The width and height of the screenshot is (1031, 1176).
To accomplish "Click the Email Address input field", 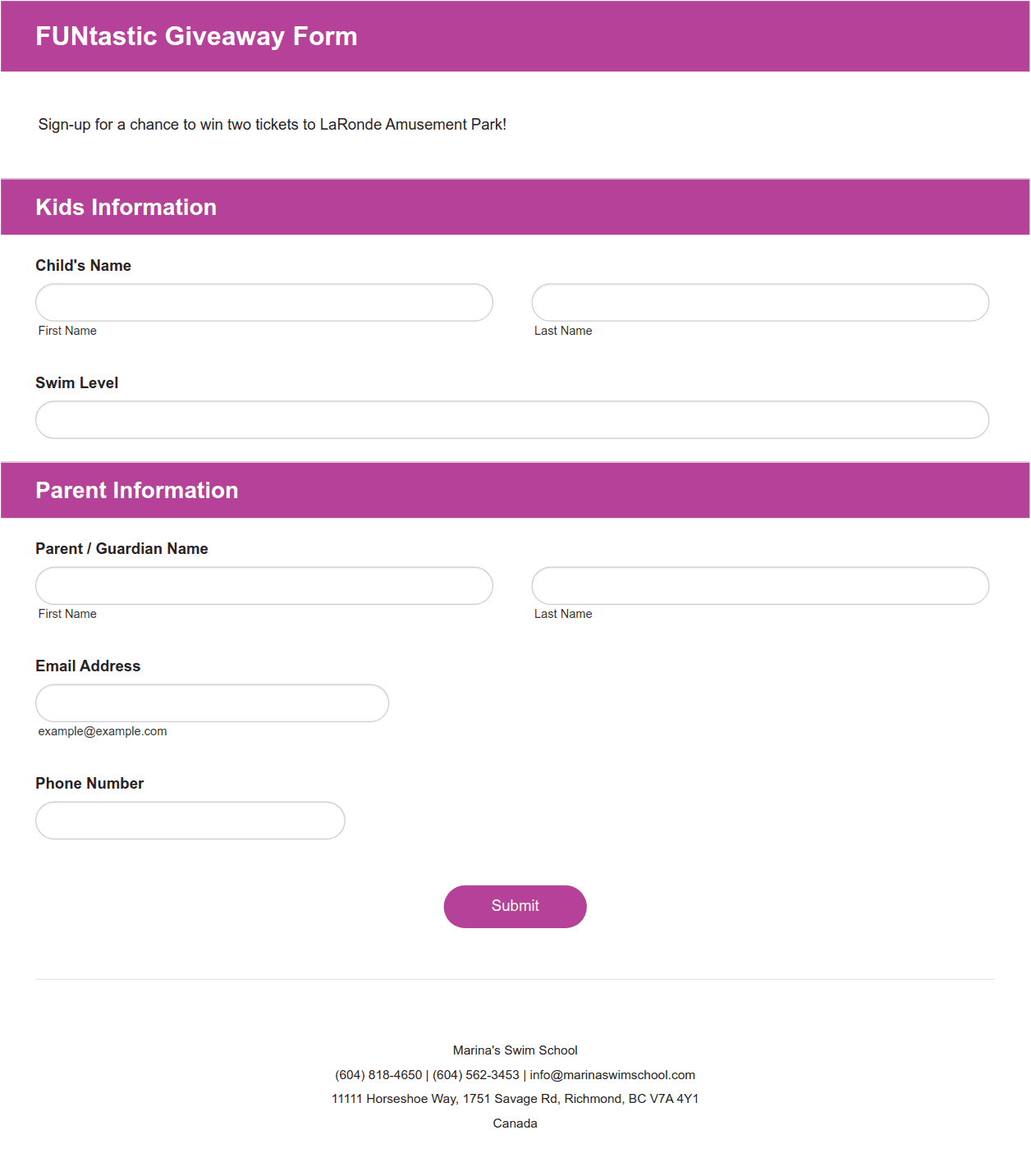I will click(x=212, y=703).
